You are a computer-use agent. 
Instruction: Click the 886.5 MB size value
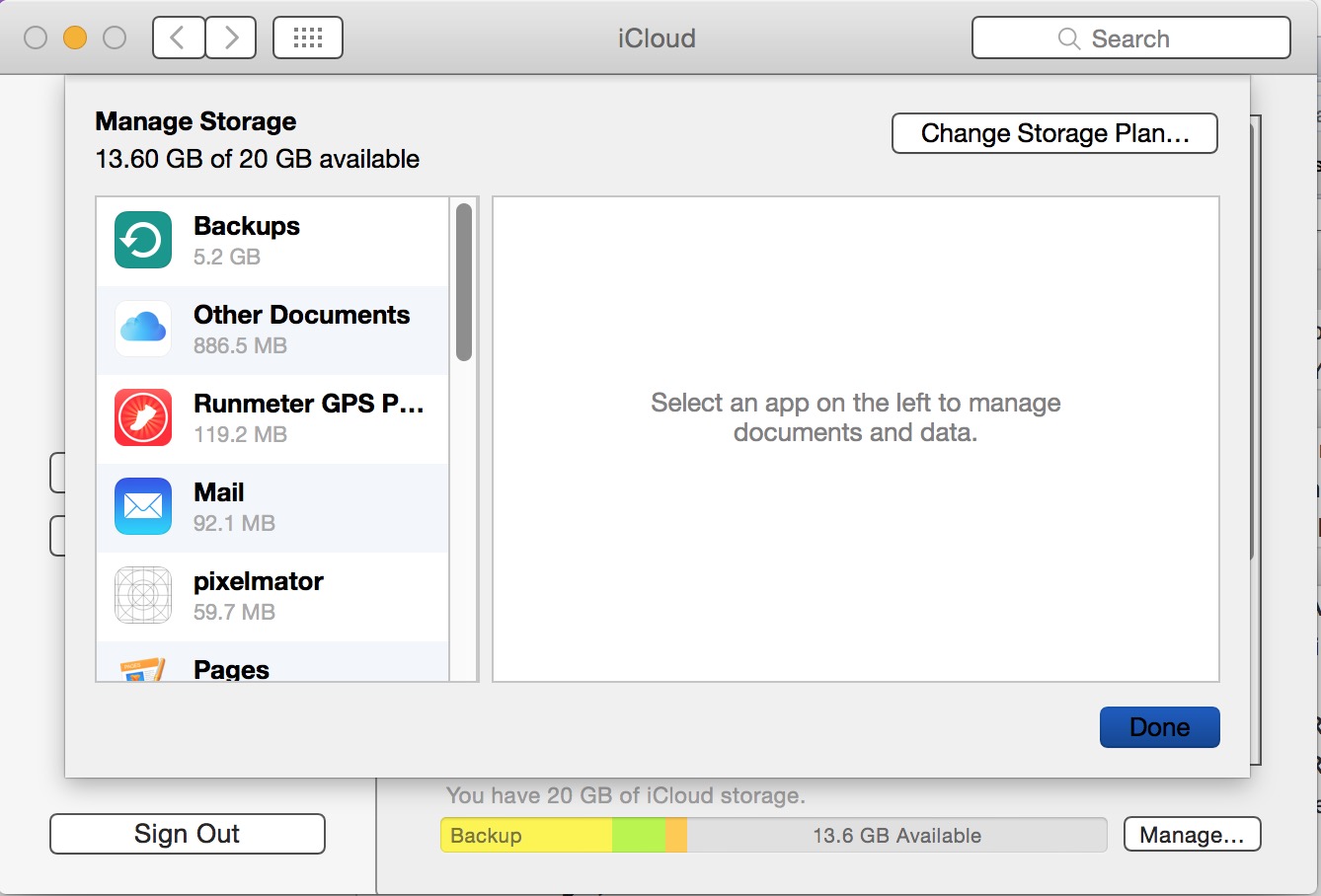click(240, 345)
